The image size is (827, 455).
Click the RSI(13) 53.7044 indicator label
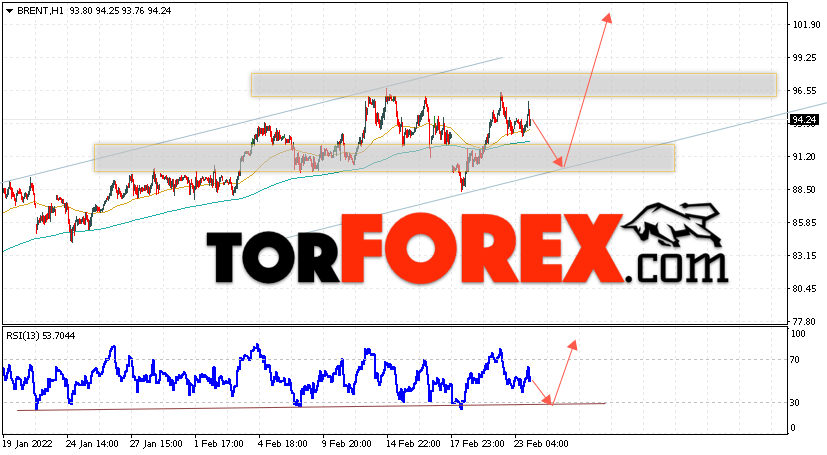coord(41,336)
